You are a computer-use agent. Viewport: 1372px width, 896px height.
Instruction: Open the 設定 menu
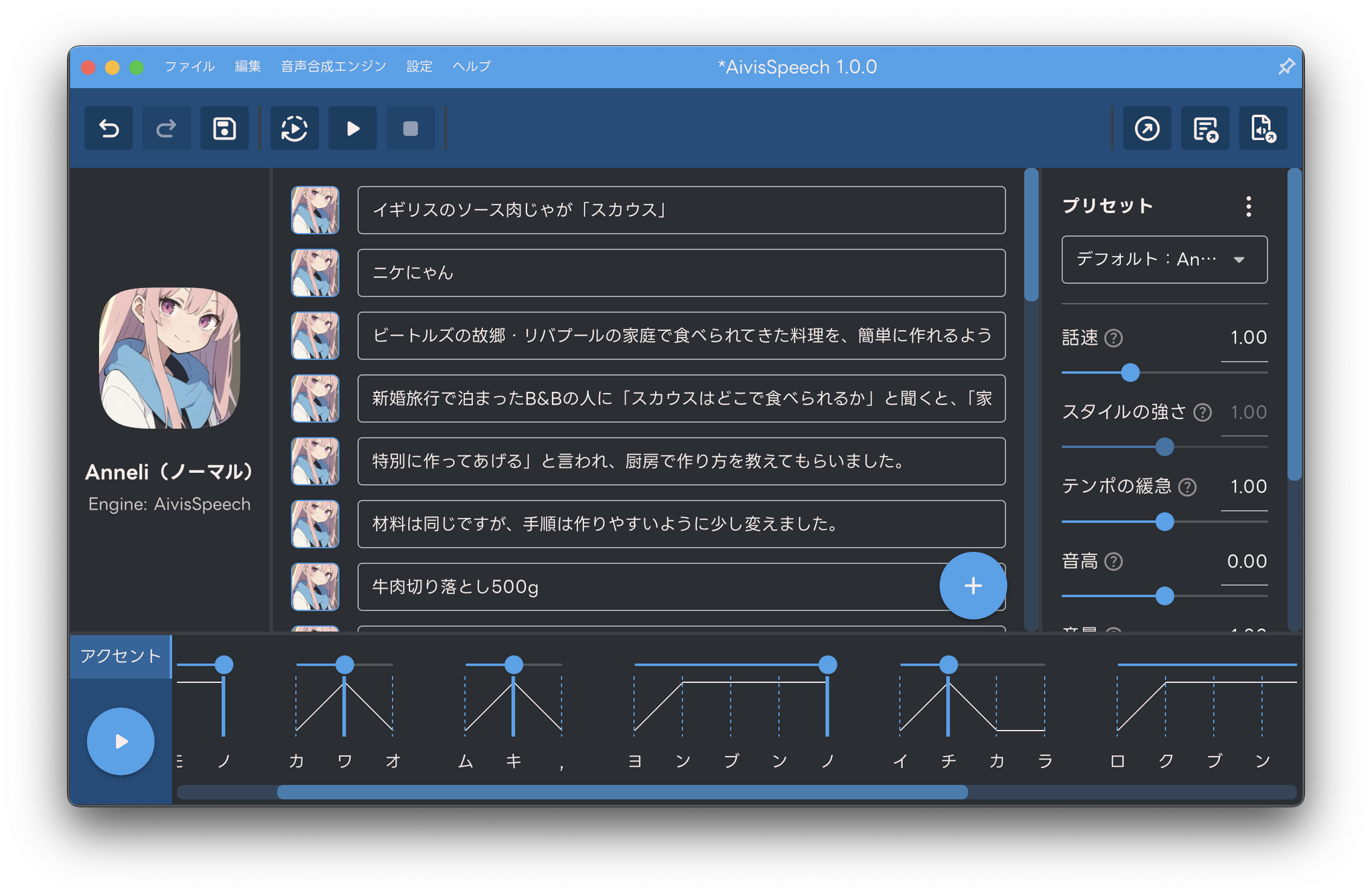[x=419, y=66]
